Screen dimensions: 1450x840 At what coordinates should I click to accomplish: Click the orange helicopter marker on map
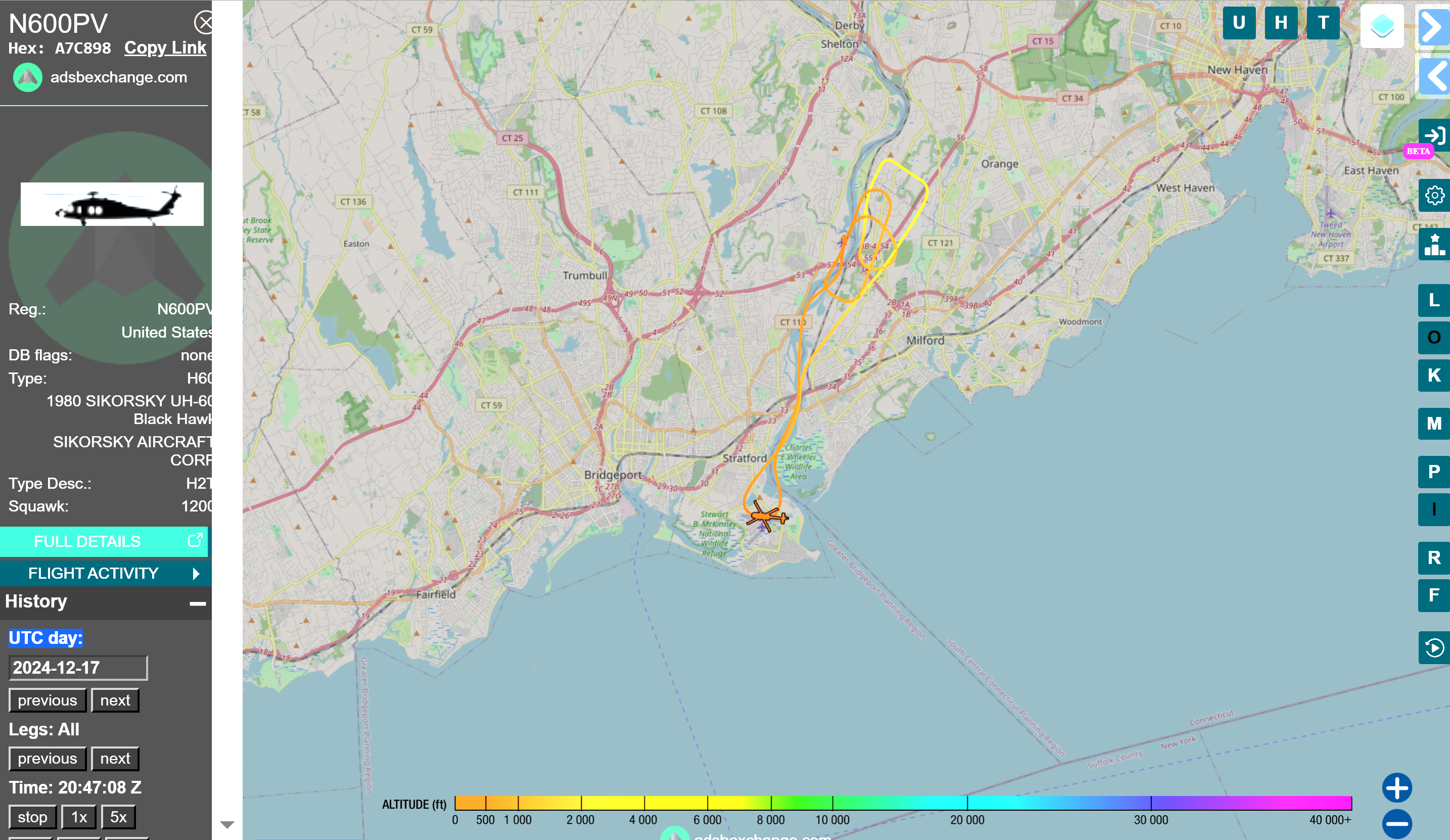pyautogui.click(x=766, y=516)
